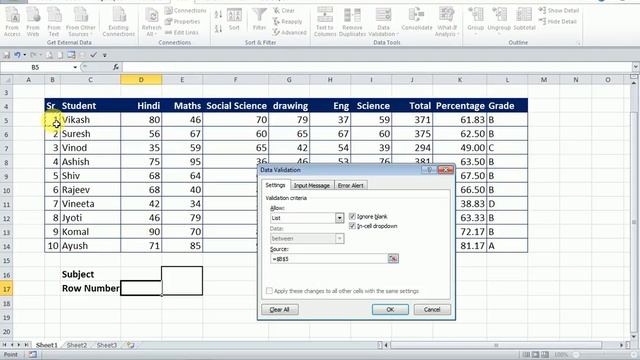Open the Sheet3 tab
640x360 pixels.
pos(107,345)
